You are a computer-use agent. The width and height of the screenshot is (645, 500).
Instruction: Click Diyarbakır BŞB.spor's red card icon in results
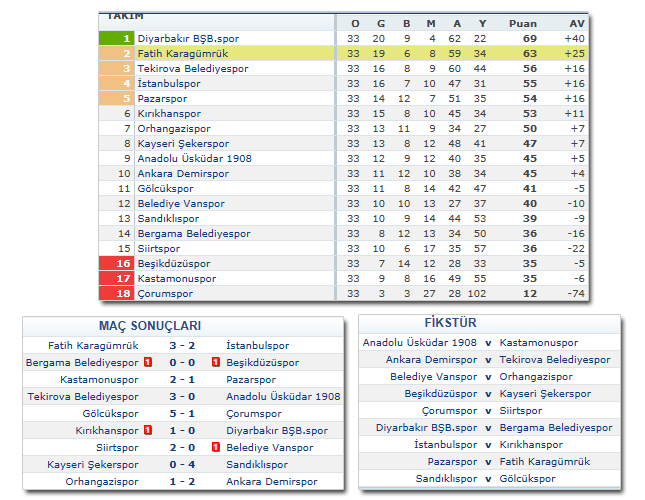[216, 430]
